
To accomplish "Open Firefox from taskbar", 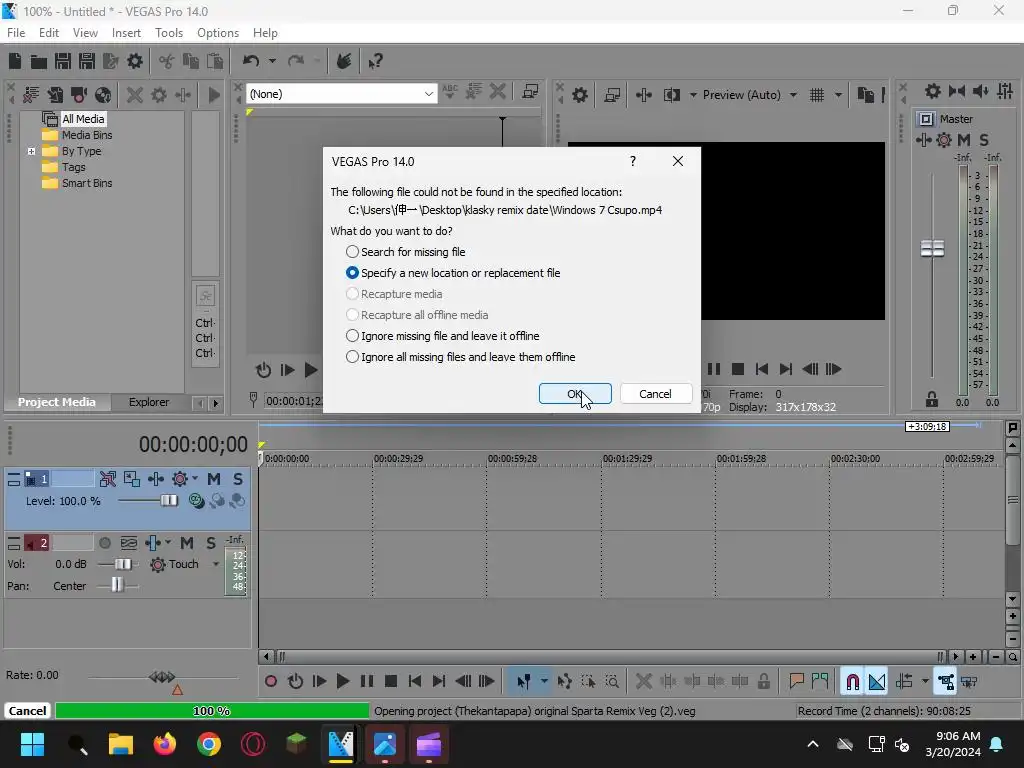I will (x=165, y=744).
